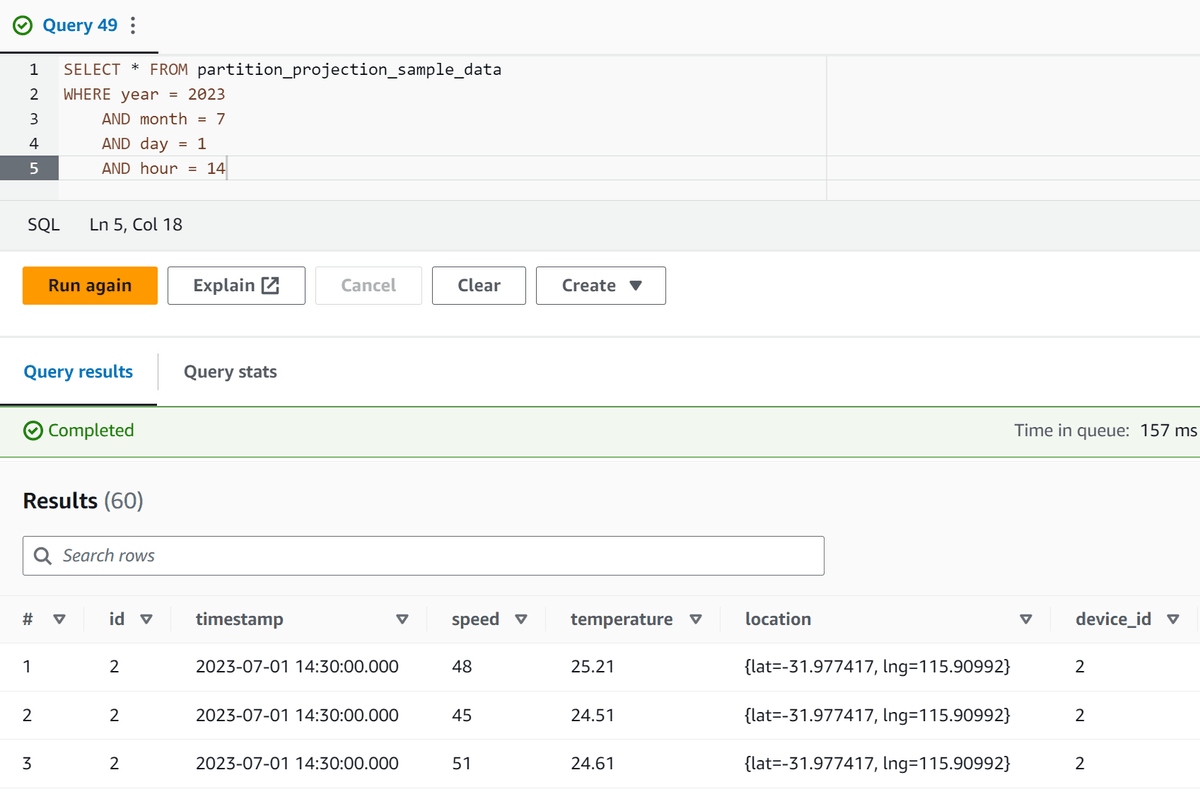The height and width of the screenshot is (794, 1200).
Task: Click the Cancel button
Action: click(368, 285)
